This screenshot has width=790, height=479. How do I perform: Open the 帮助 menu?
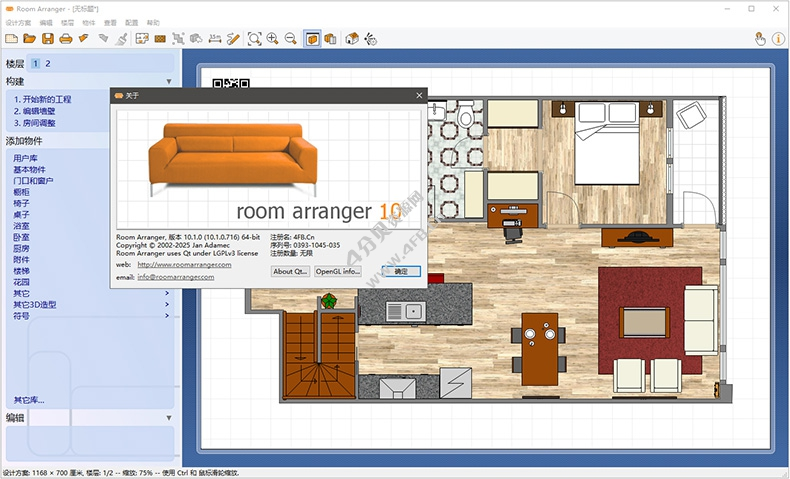click(x=153, y=21)
